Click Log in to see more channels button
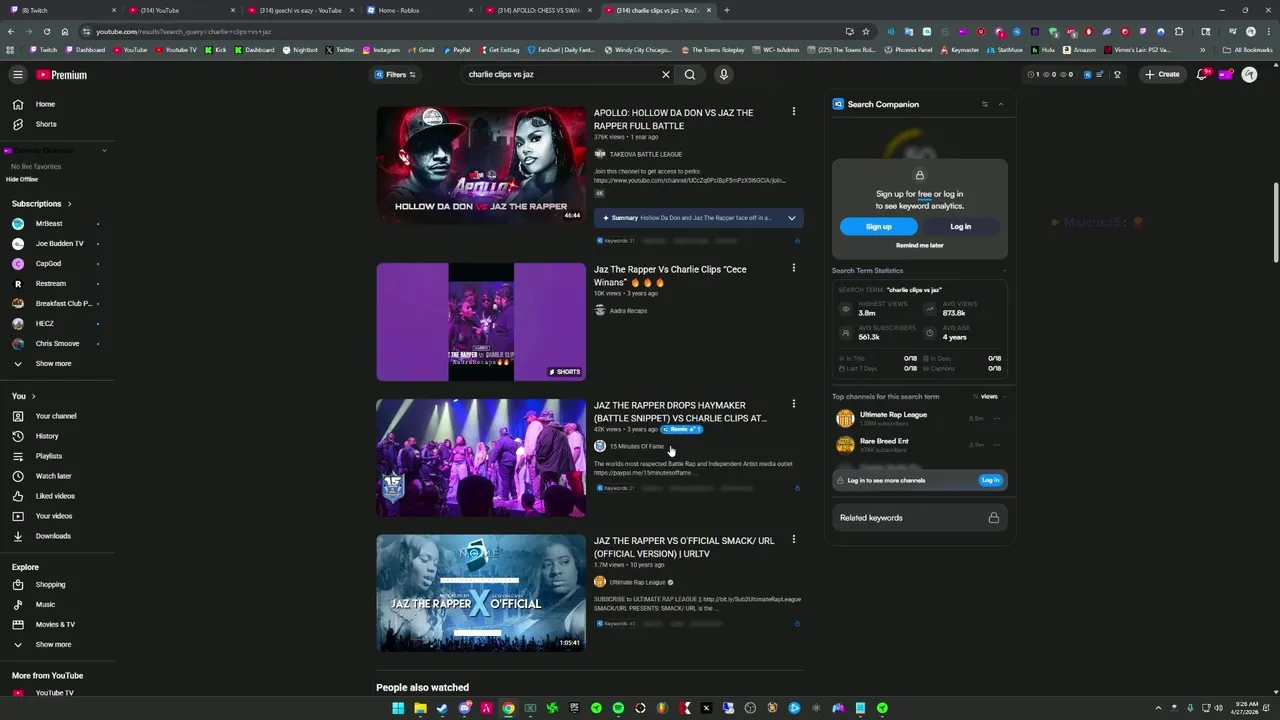 (990, 480)
